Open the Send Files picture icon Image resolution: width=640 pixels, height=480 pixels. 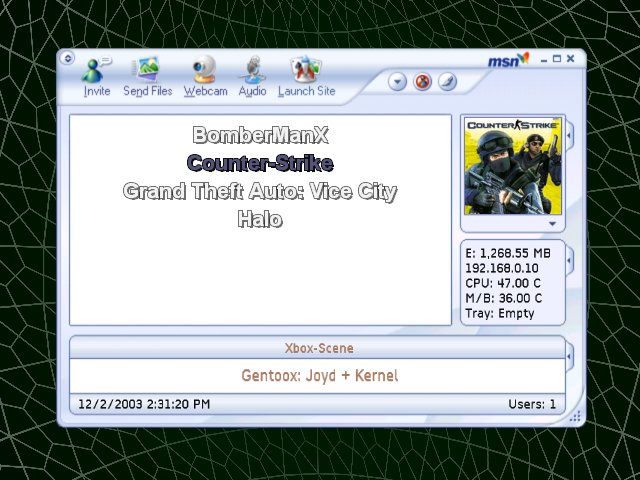pos(147,69)
